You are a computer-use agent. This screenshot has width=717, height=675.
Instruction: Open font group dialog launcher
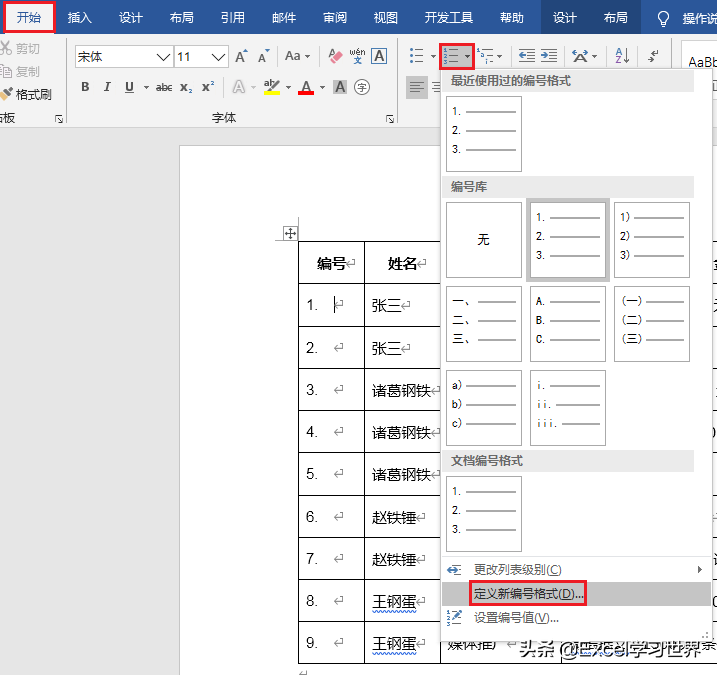390,119
